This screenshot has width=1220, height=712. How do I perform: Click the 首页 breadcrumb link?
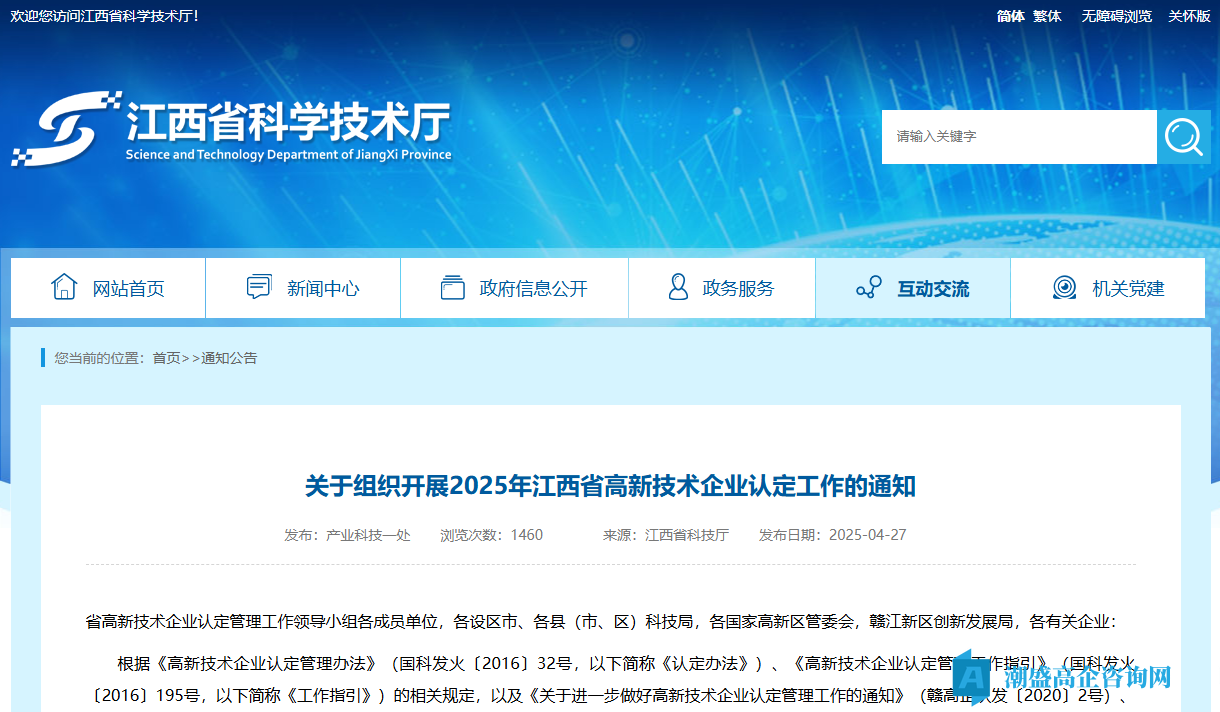166,358
